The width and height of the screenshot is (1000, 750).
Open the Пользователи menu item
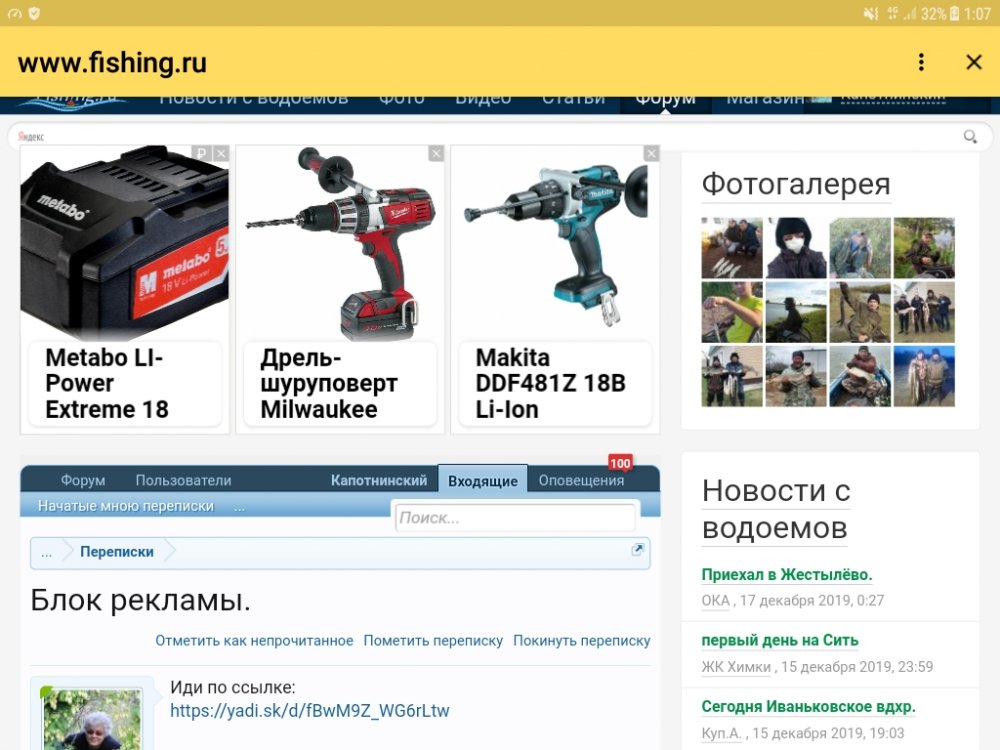(x=183, y=480)
